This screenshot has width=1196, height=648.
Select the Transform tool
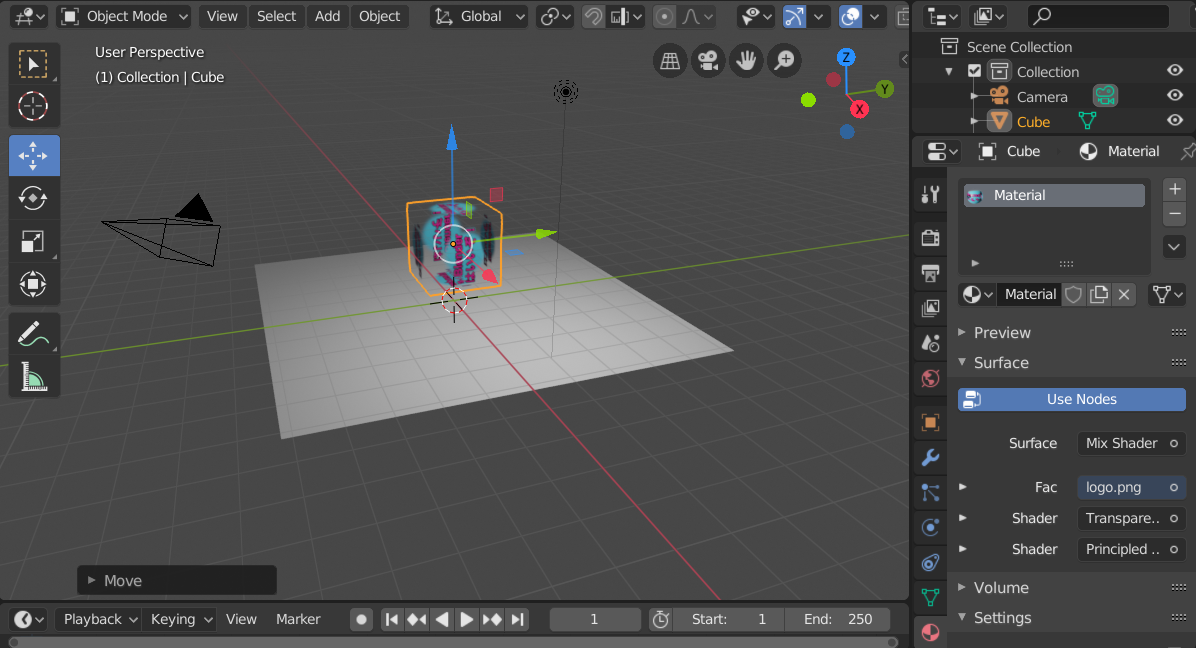point(34,284)
